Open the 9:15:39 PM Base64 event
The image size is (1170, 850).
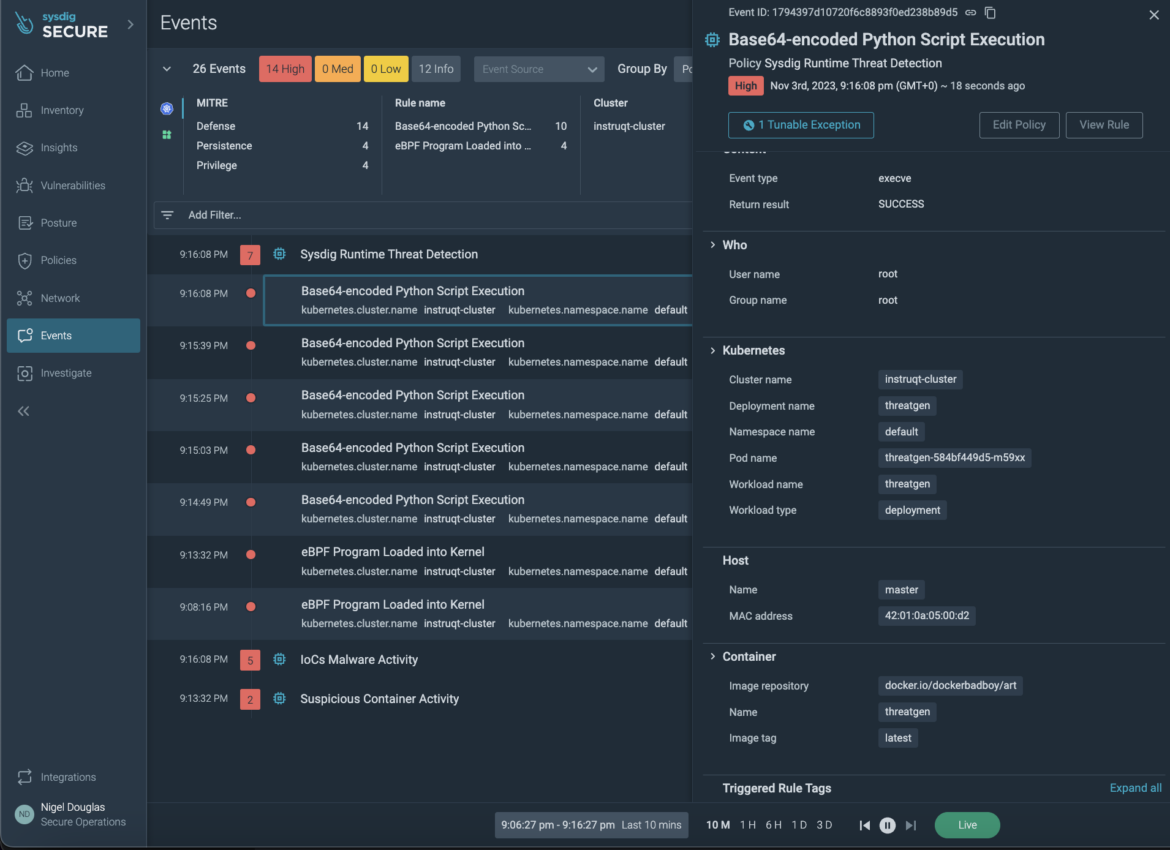pyautogui.click(x=478, y=352)
